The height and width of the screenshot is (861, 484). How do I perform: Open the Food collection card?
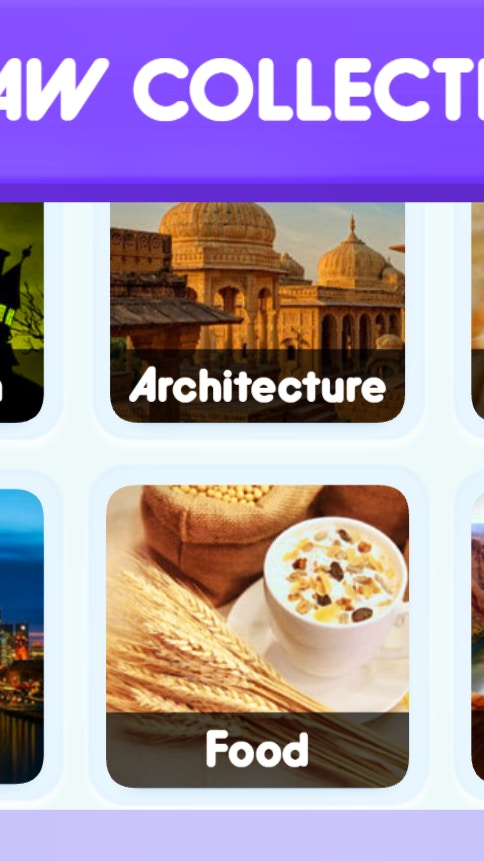point(257,636)
